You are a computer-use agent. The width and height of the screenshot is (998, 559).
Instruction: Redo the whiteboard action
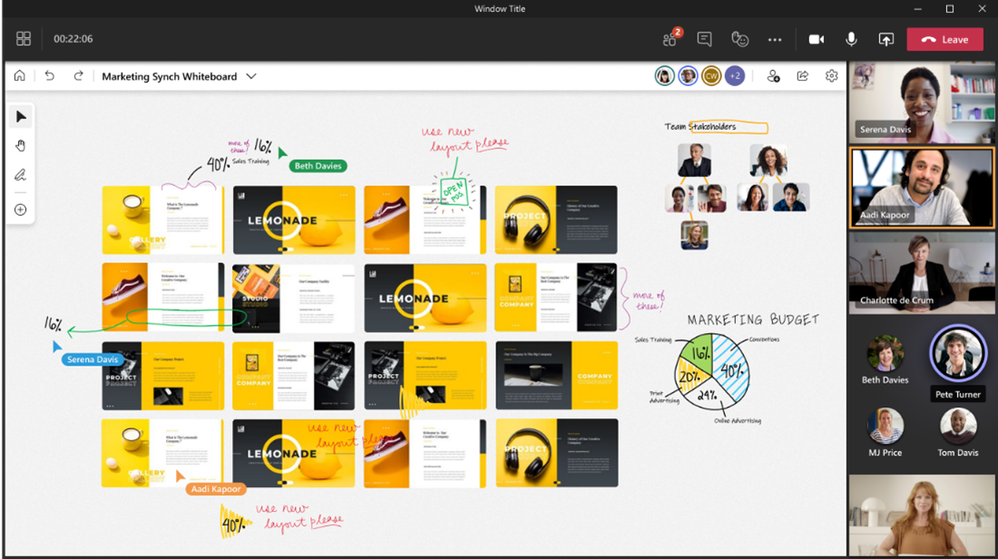(78, 76)
